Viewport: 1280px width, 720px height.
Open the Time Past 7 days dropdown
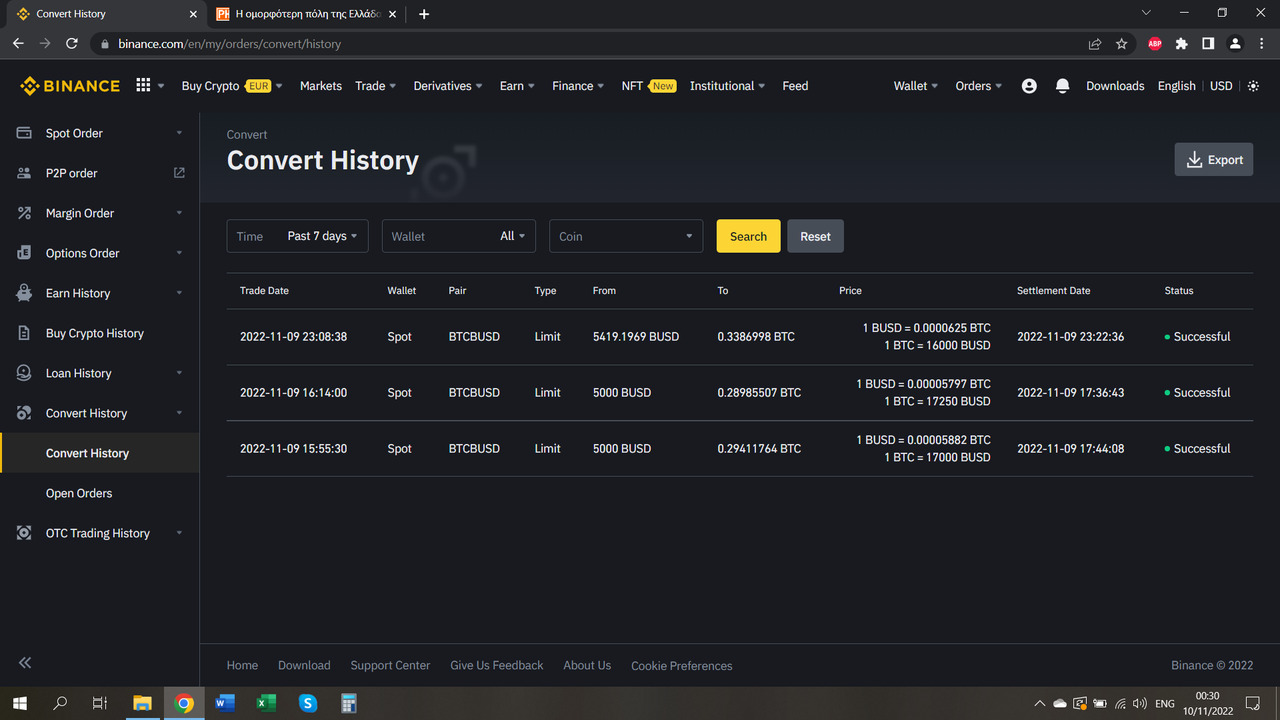[x=298, y=236]
